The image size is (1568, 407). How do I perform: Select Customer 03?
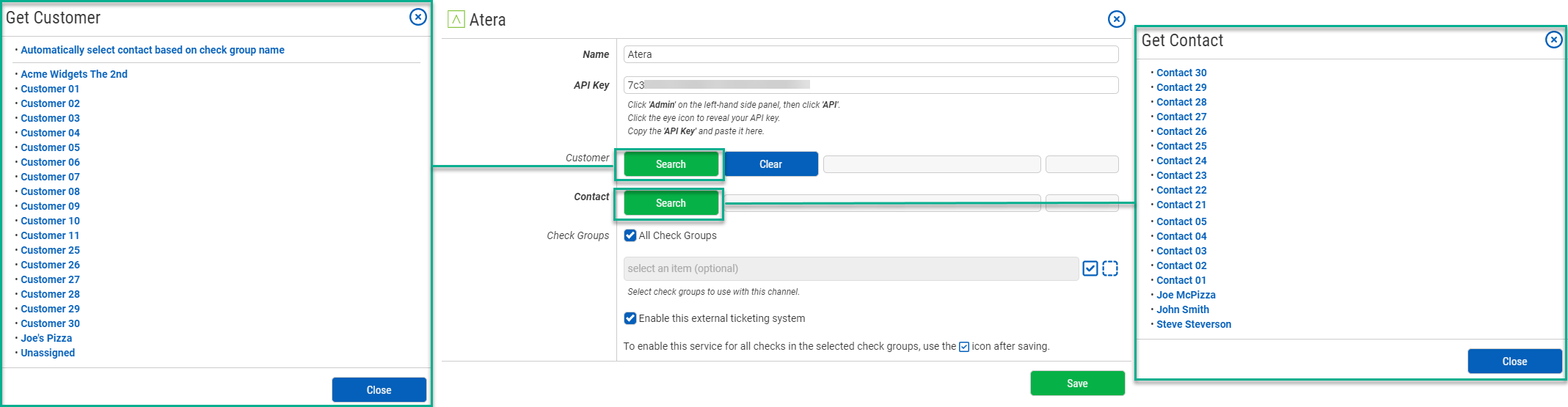coord(50,118)
